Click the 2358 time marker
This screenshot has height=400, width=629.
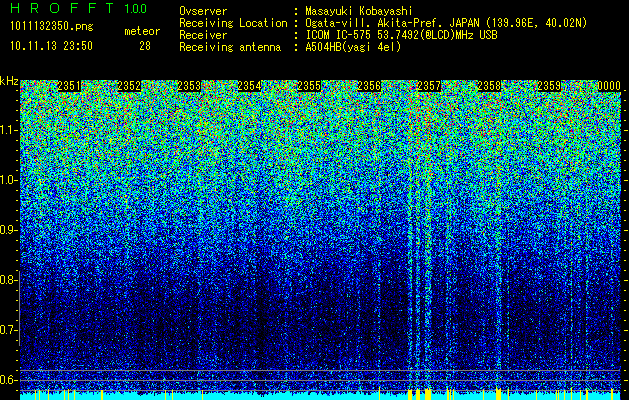pyautogui.click(x=489, y=86)
